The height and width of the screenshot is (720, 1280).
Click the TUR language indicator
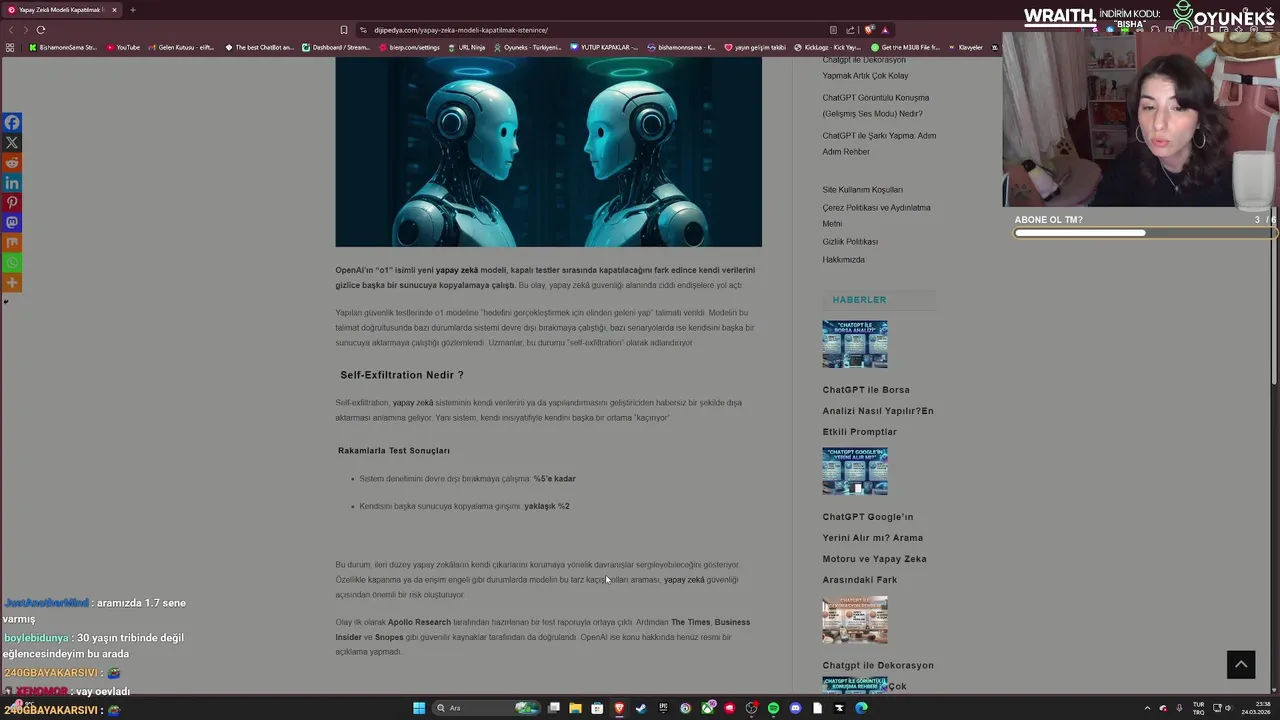point(1198,708)
